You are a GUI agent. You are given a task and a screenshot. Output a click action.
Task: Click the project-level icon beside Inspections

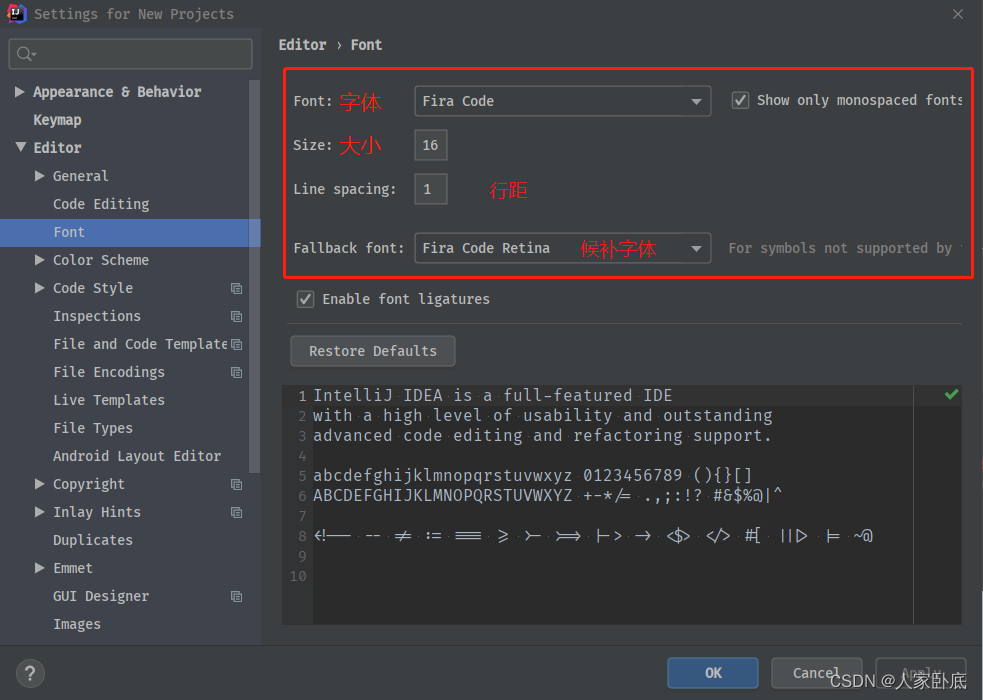[x=236, y=316]
